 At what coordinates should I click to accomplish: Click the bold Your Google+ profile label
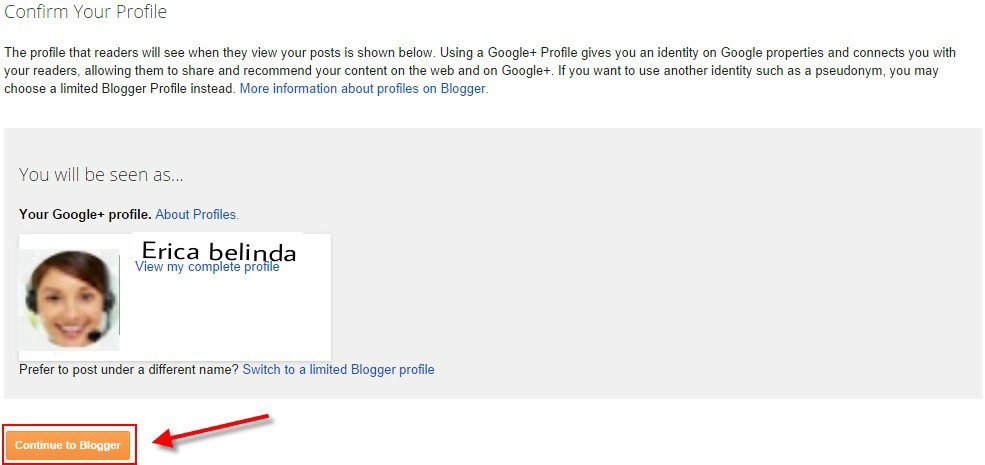85,214
